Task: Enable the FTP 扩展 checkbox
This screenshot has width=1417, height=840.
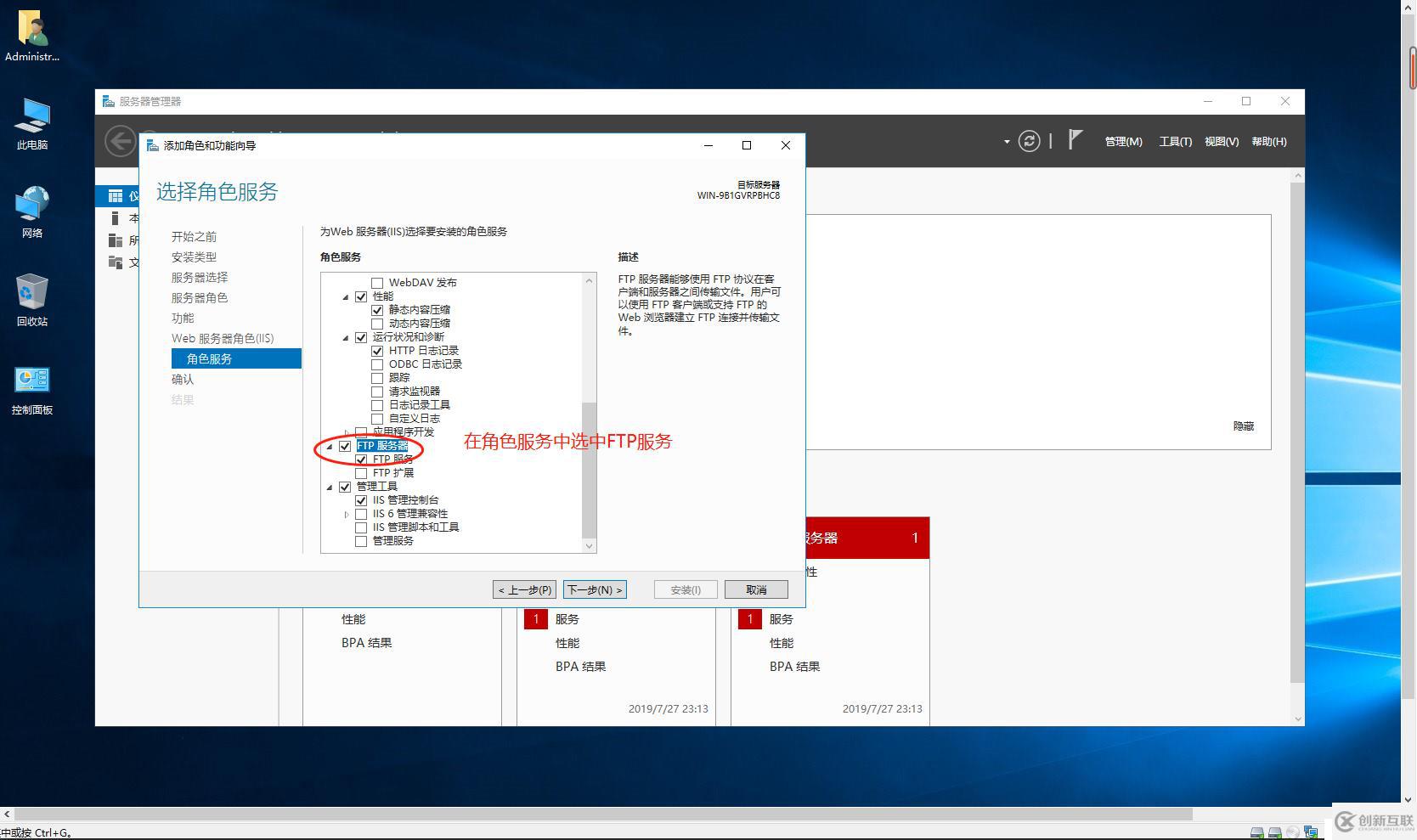Action: (361, 473)
